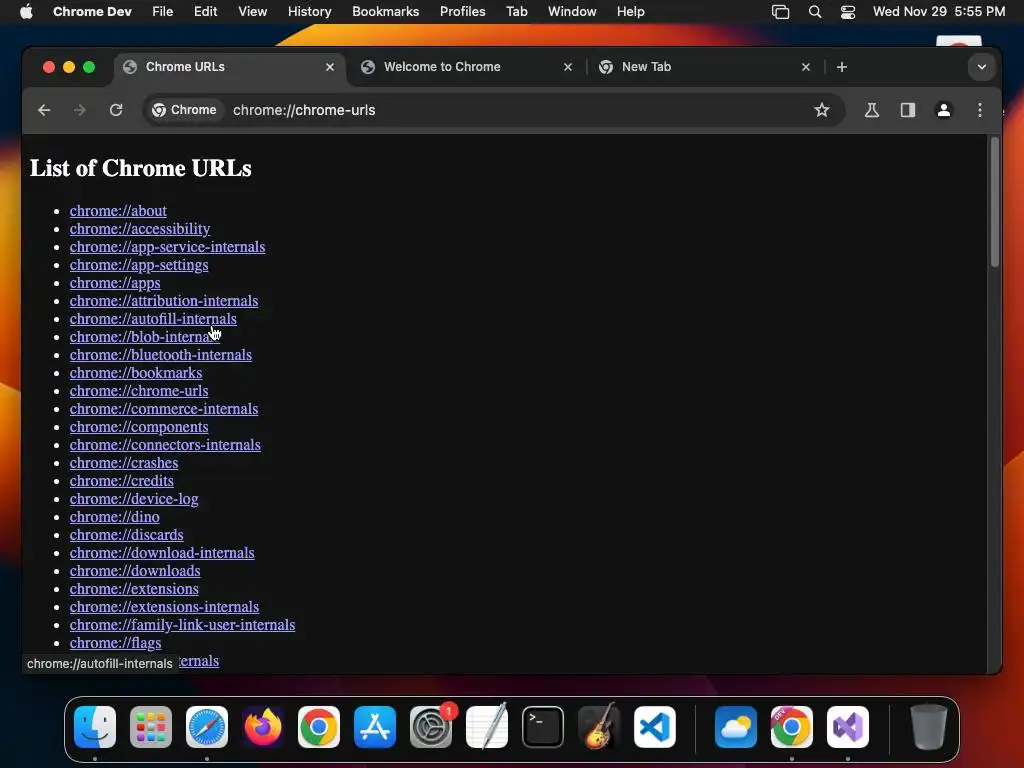
Task: Open the History menu
Action: coord(310,12)
